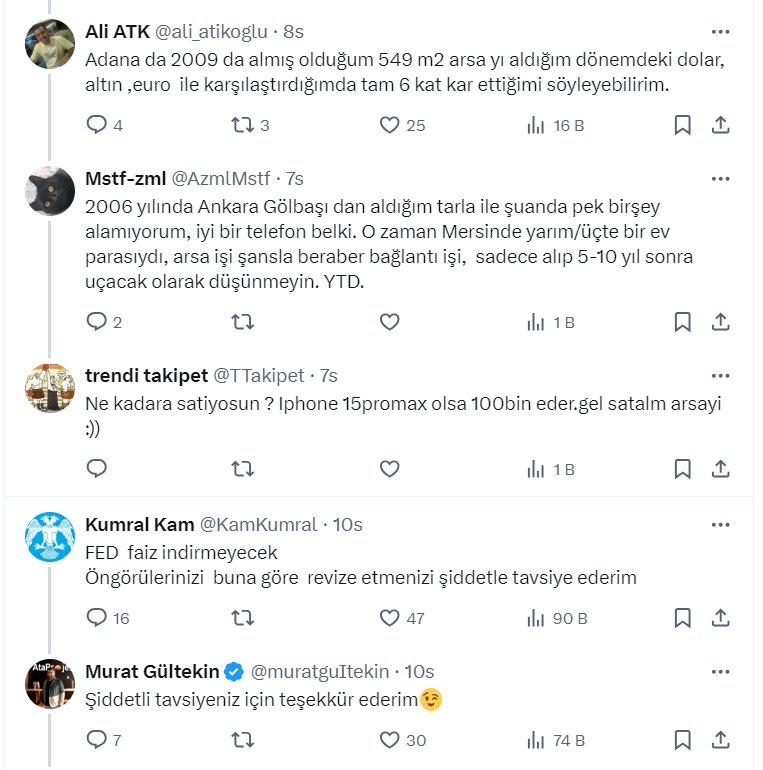
Task: Open more options on Ali ATK's tweet
Action: pyautogui.click(x=720, y=31)
